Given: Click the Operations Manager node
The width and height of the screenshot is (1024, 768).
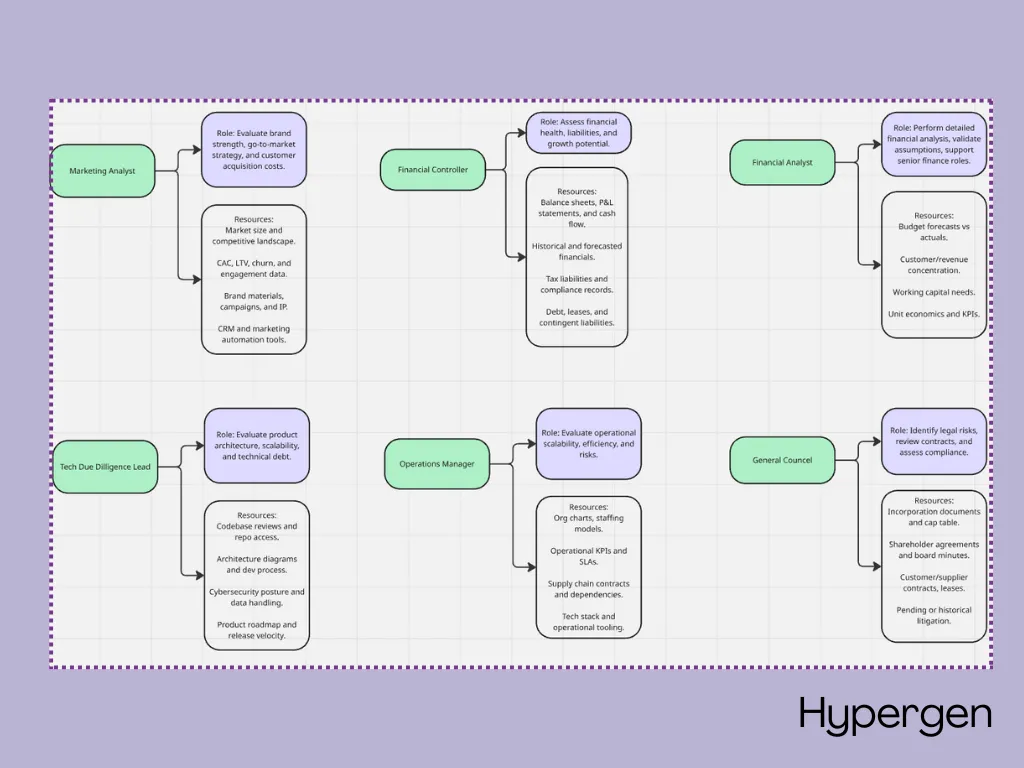Looking at the screenshot, I should click(x=437, y=464).
